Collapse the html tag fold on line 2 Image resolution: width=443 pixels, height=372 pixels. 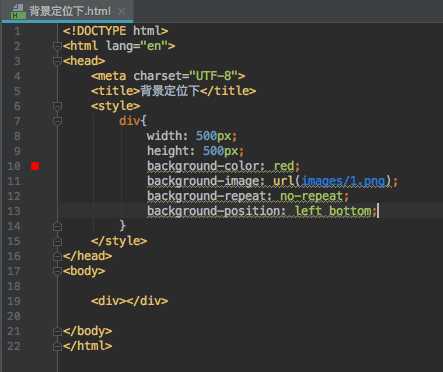(57, 45)
